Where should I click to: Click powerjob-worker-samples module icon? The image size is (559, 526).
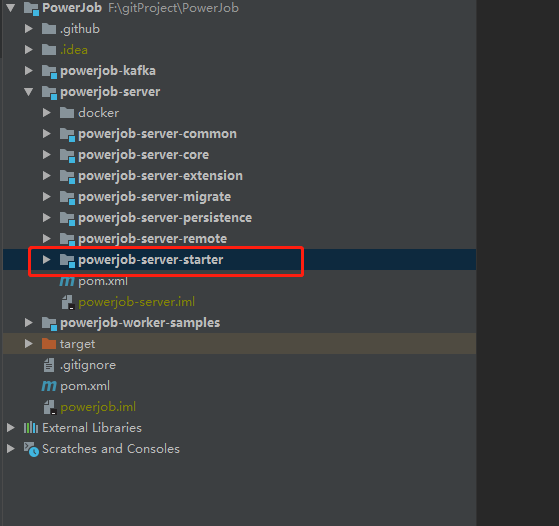(49, 323)
